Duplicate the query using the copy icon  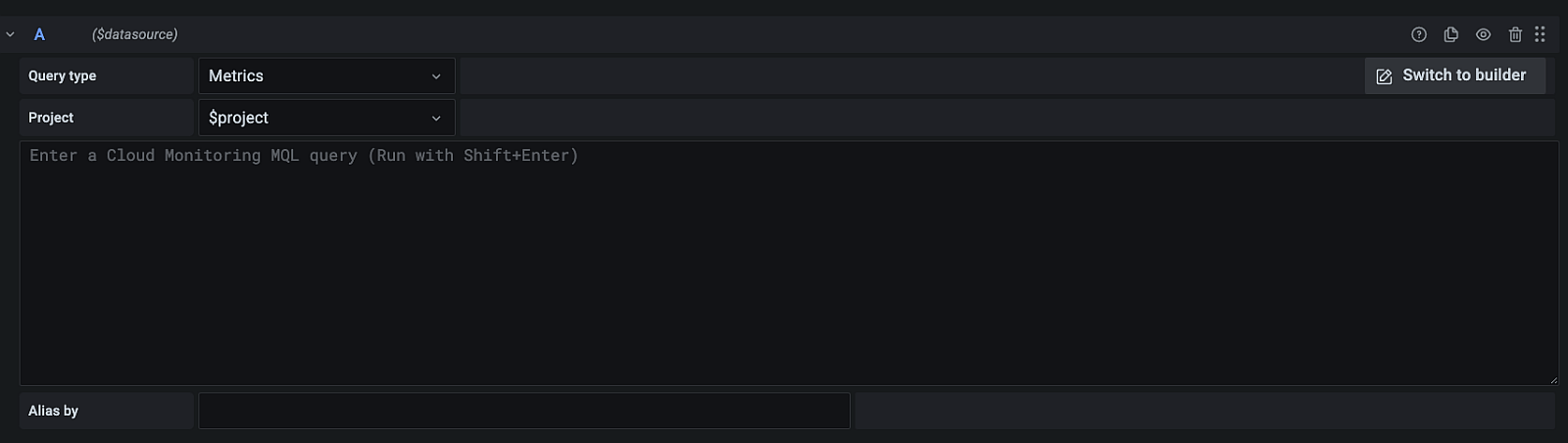(1451, 34)
